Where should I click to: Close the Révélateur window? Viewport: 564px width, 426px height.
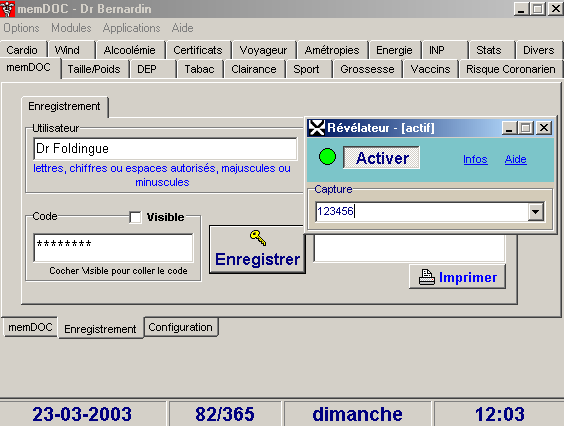point(544,128)
